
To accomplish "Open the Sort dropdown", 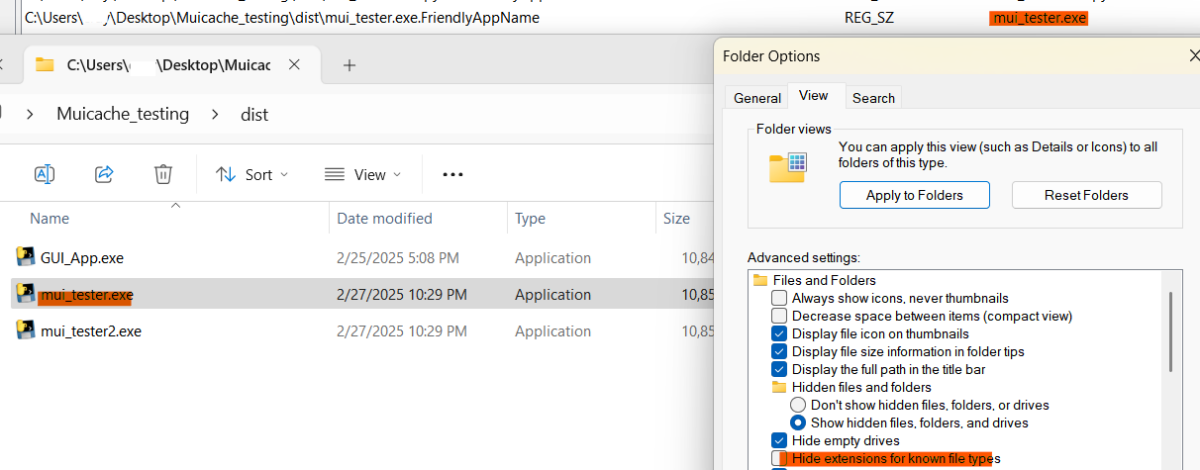I will coord(252,174).
